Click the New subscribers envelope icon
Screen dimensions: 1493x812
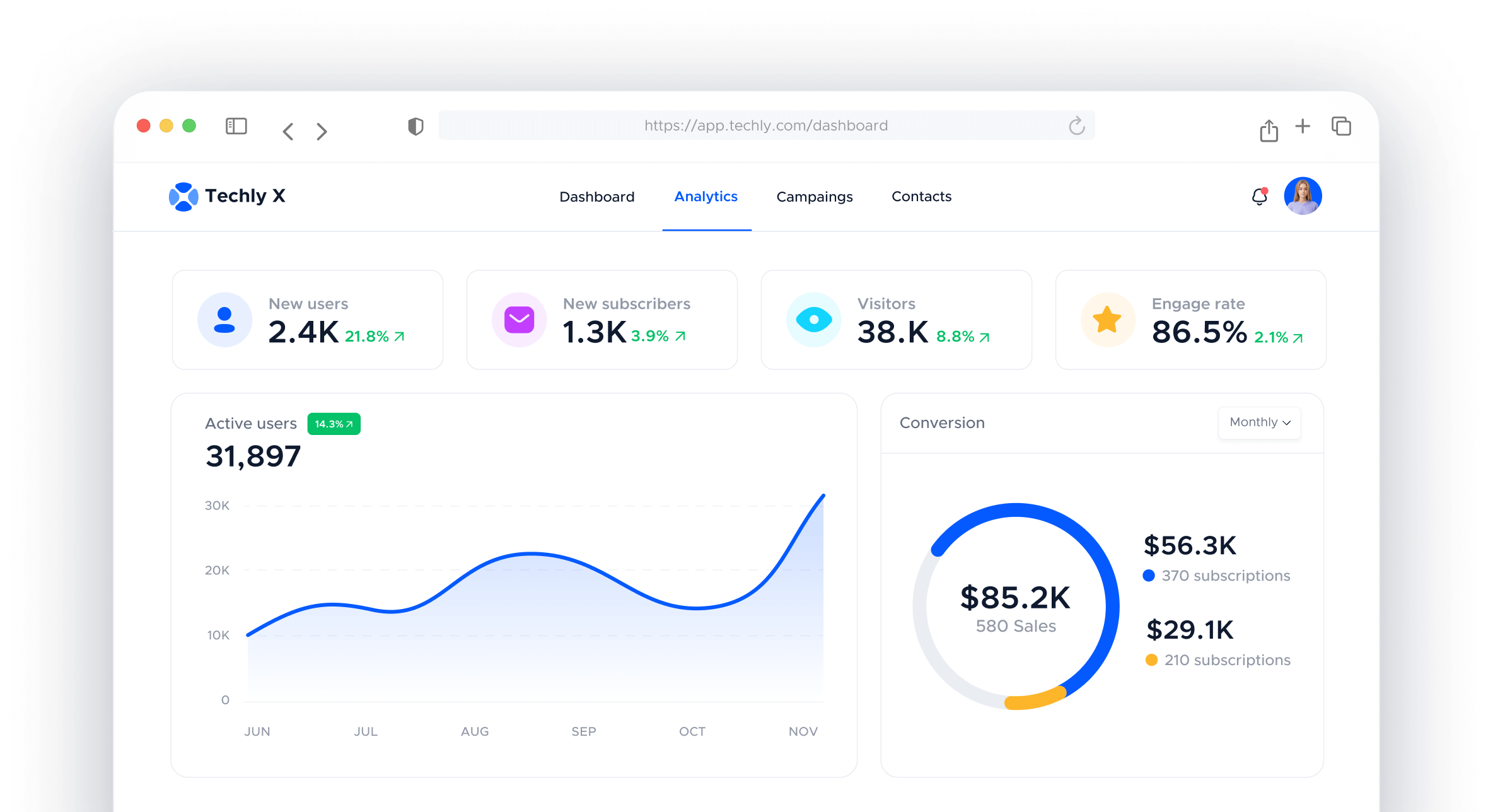(519, 320)
